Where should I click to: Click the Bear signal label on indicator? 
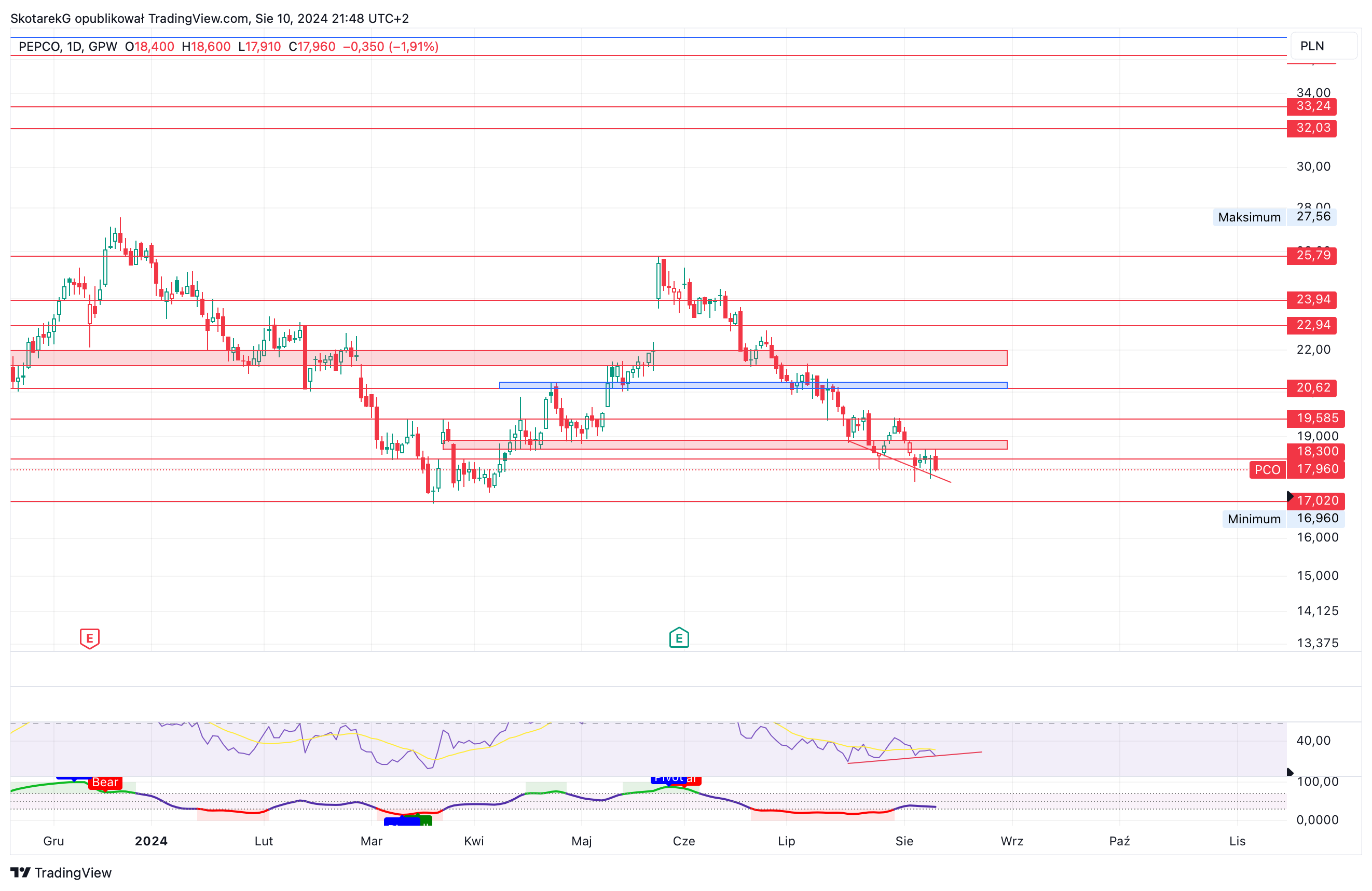coord(105,782)
